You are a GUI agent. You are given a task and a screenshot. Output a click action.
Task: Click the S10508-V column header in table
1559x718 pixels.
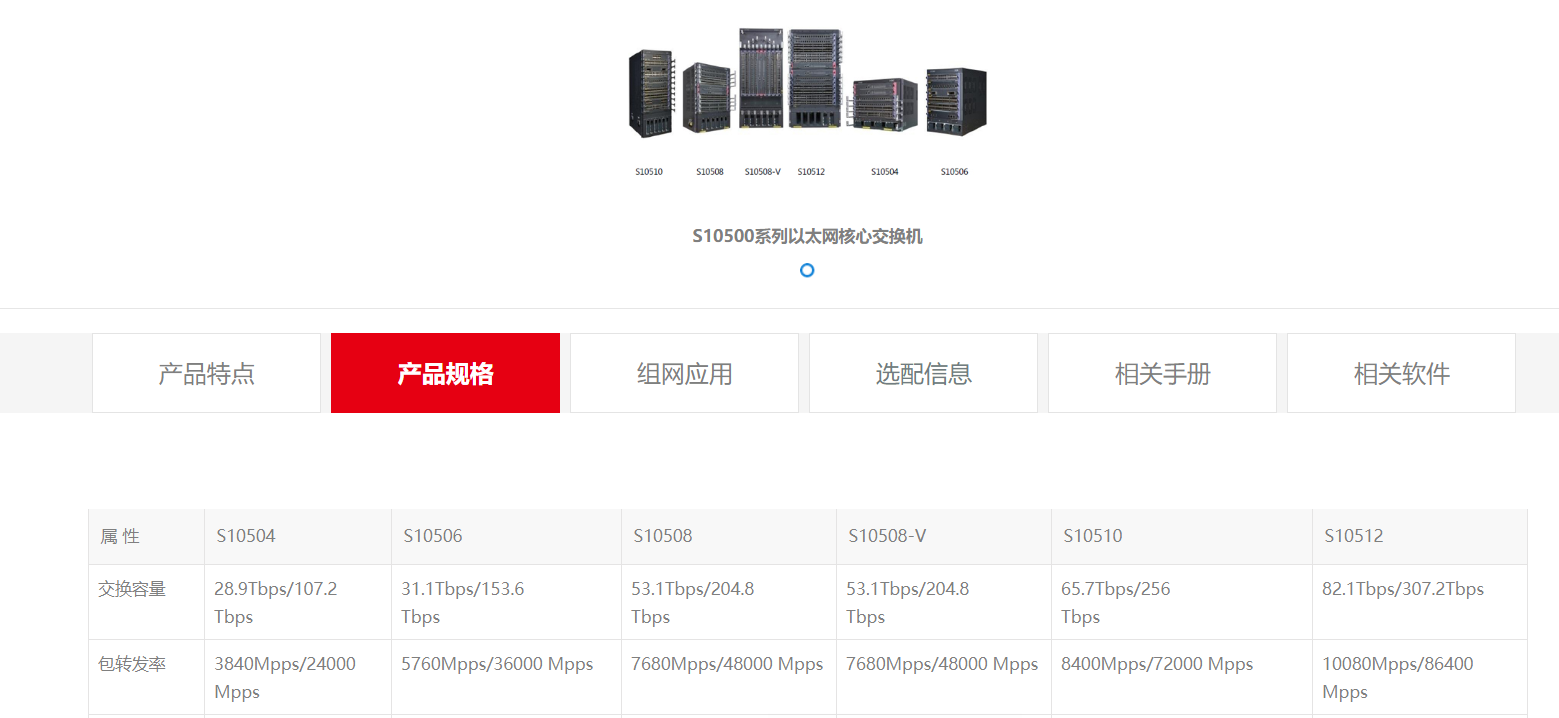click(944, 537)
